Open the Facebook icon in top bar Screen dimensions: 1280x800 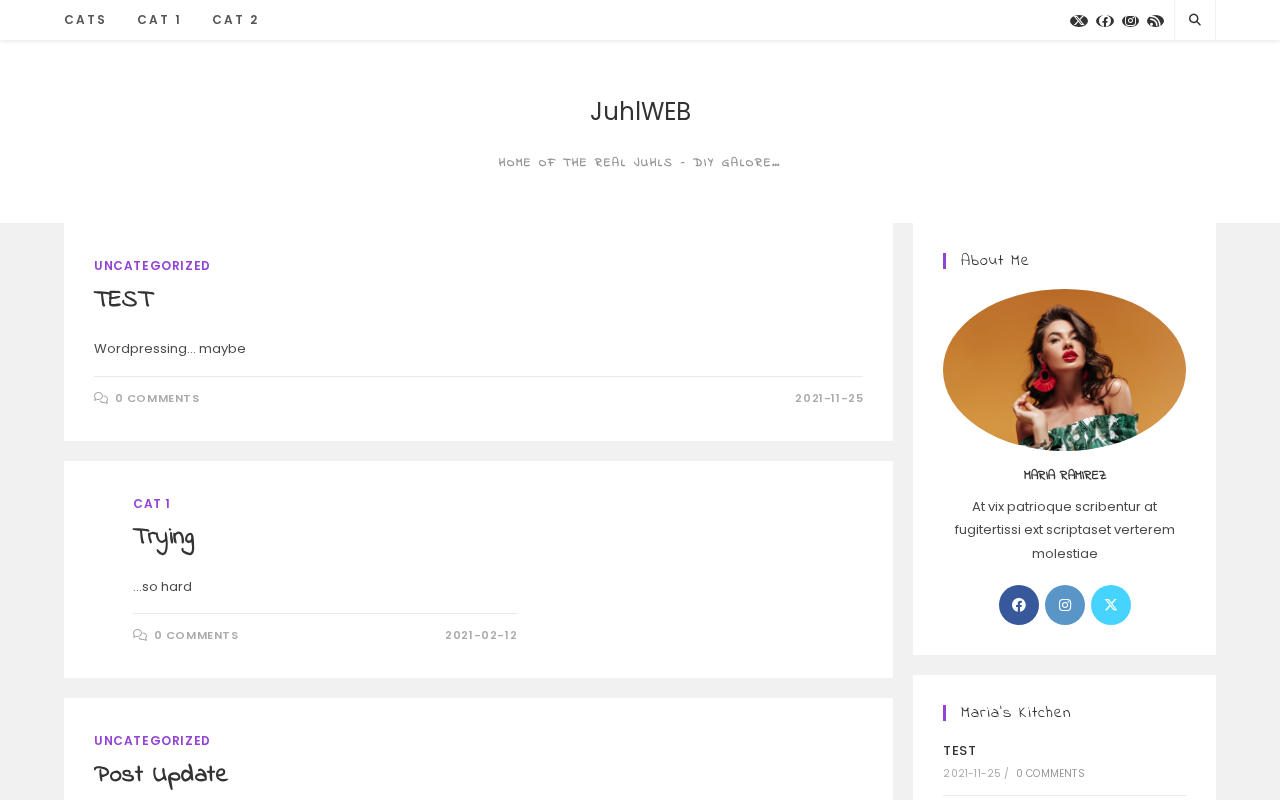(x=1105, y=21)
